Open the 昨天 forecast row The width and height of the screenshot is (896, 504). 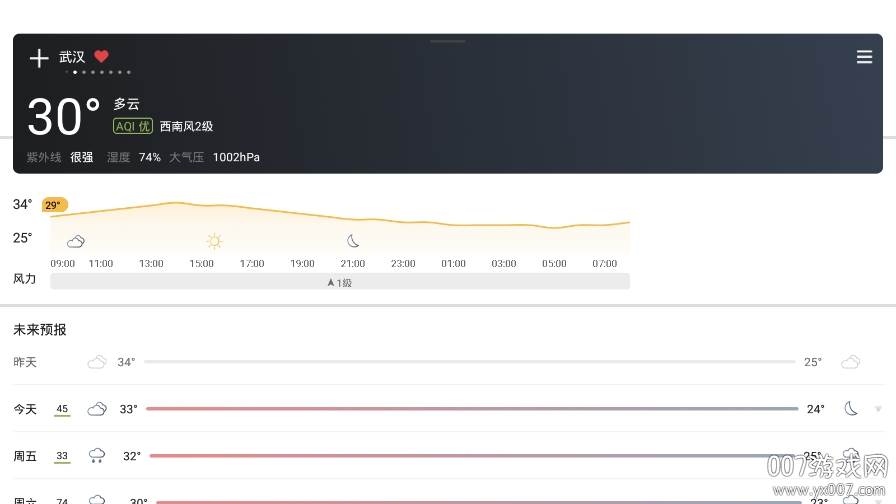point(448,362)
